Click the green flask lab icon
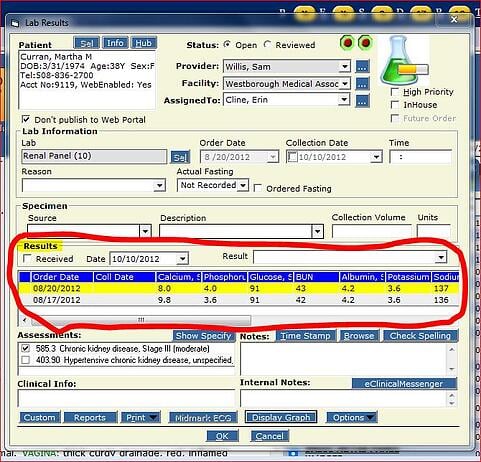Screen dimensions: 481x462 tap(404, 60)
